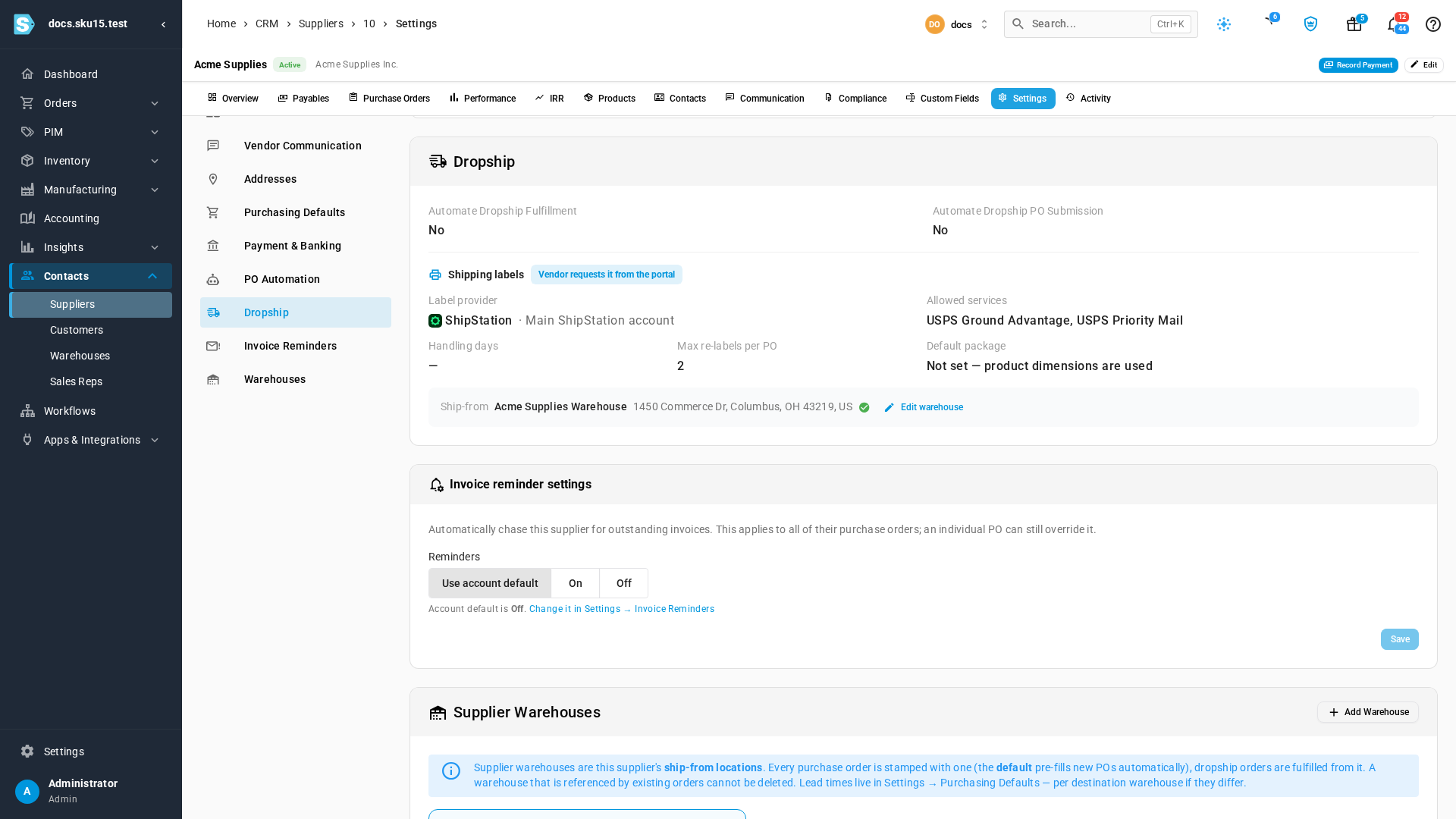Viewport: 1456px width, 819px height.
Task: Click the Add Warehouse button
Action: pos(1368,712)
